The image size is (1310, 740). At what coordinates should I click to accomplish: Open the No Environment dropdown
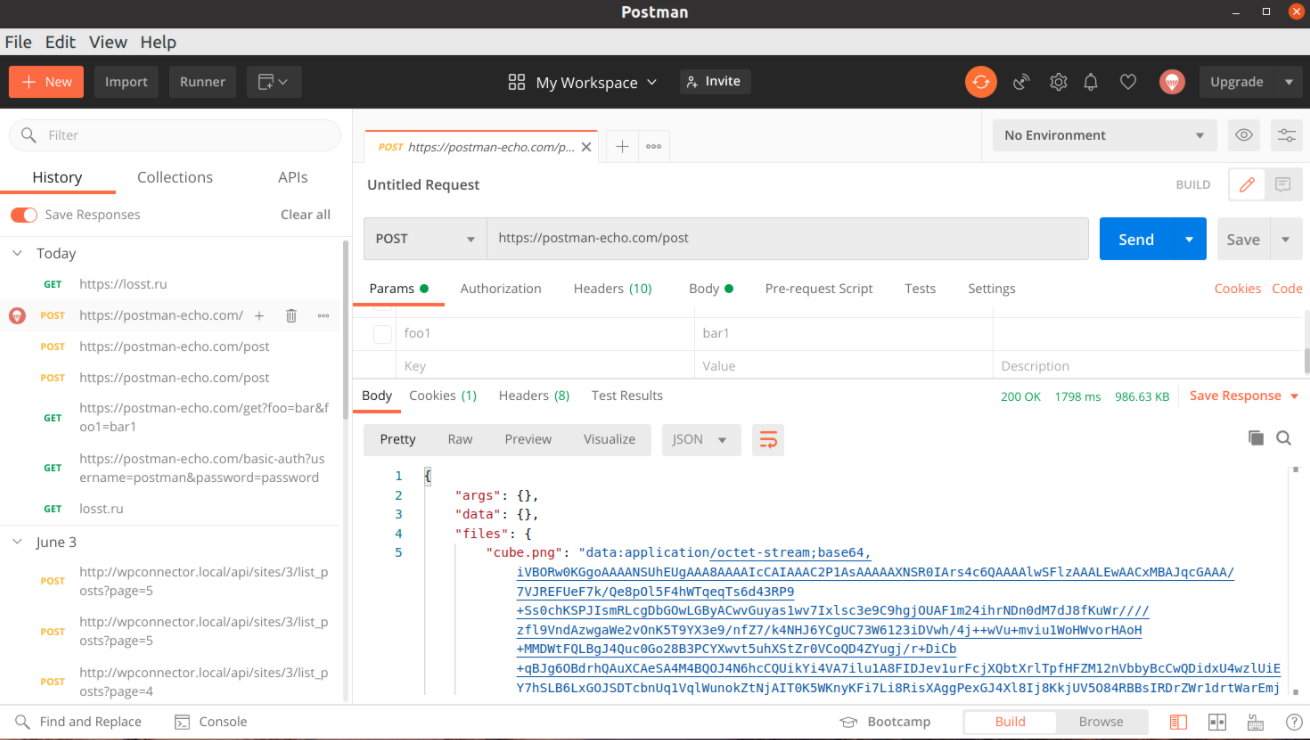[x=1104, y=135]
